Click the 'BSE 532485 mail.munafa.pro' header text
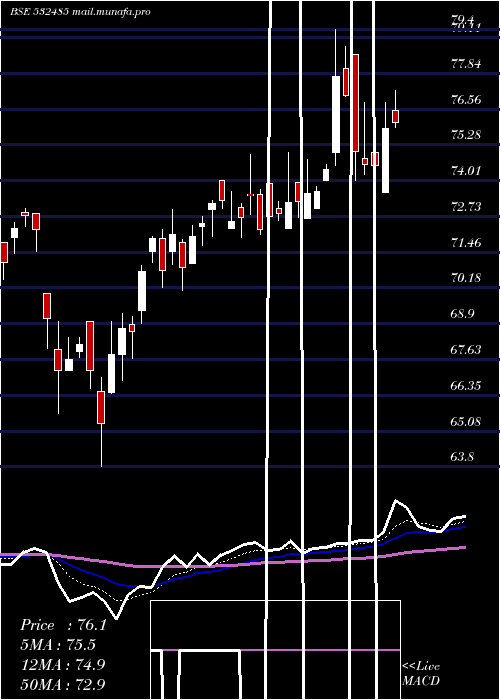Image resolution: width=500 pixels, height=700 pixels. pyautogui.click(x=80, y=12)
